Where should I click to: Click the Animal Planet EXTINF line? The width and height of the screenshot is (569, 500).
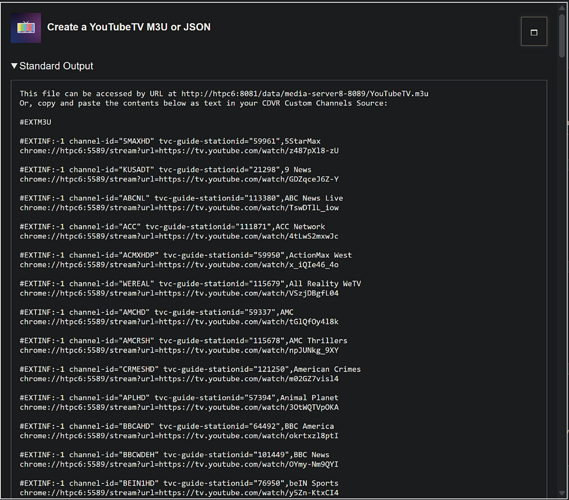point(179,398)
